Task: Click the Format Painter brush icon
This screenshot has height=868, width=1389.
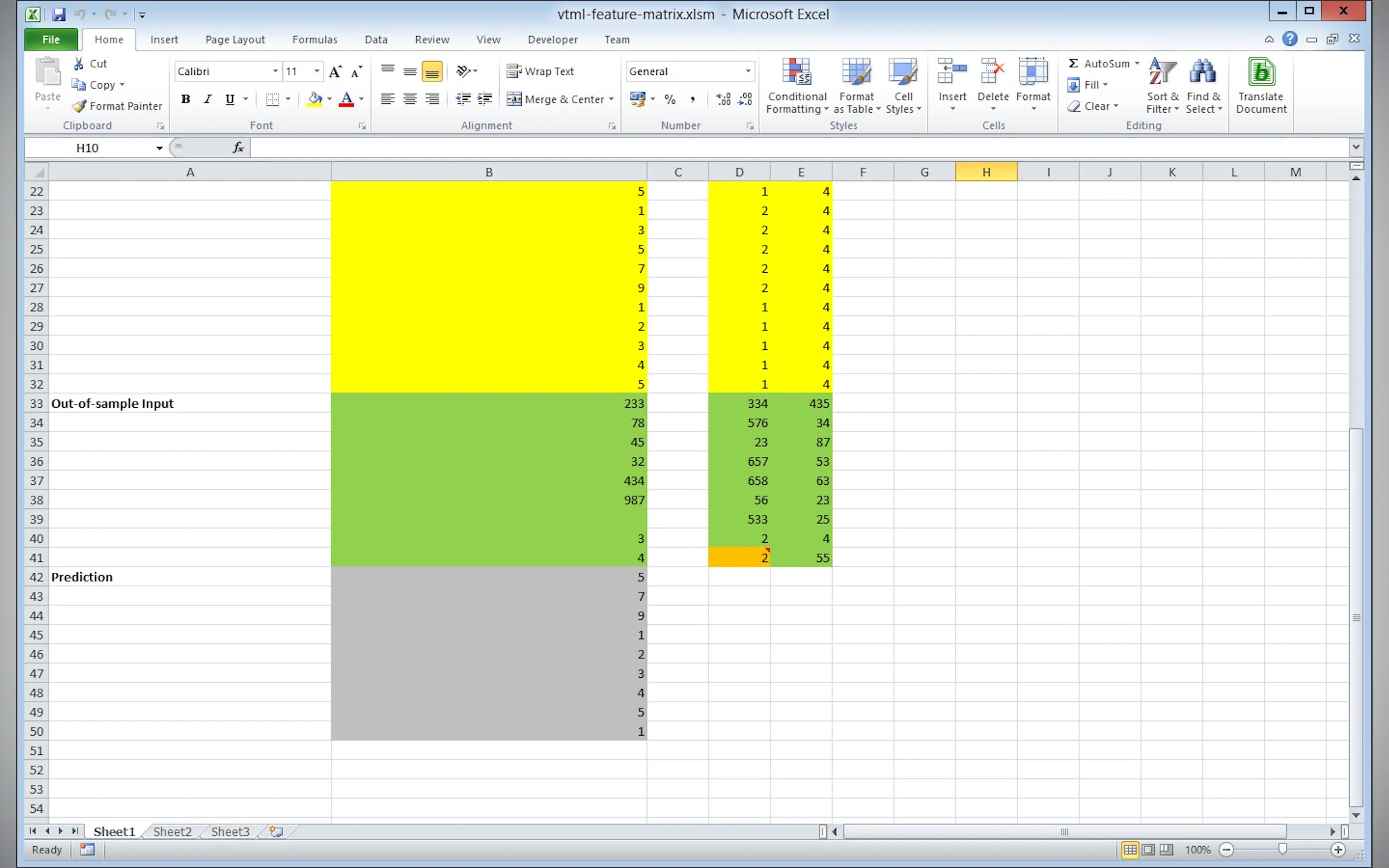Action: [79, 106]
